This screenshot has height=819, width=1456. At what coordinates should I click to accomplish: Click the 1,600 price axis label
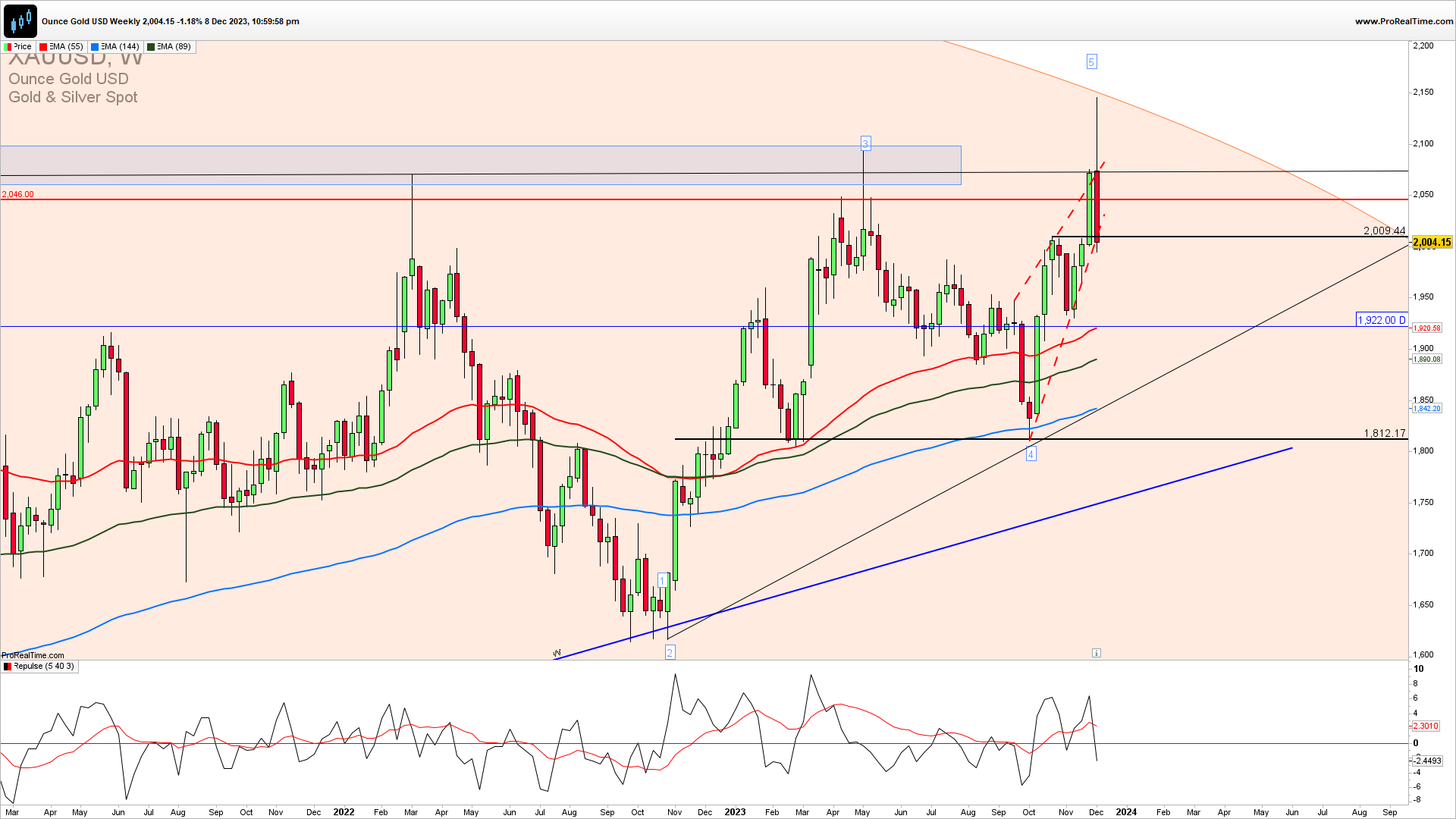pos(1423,655)
